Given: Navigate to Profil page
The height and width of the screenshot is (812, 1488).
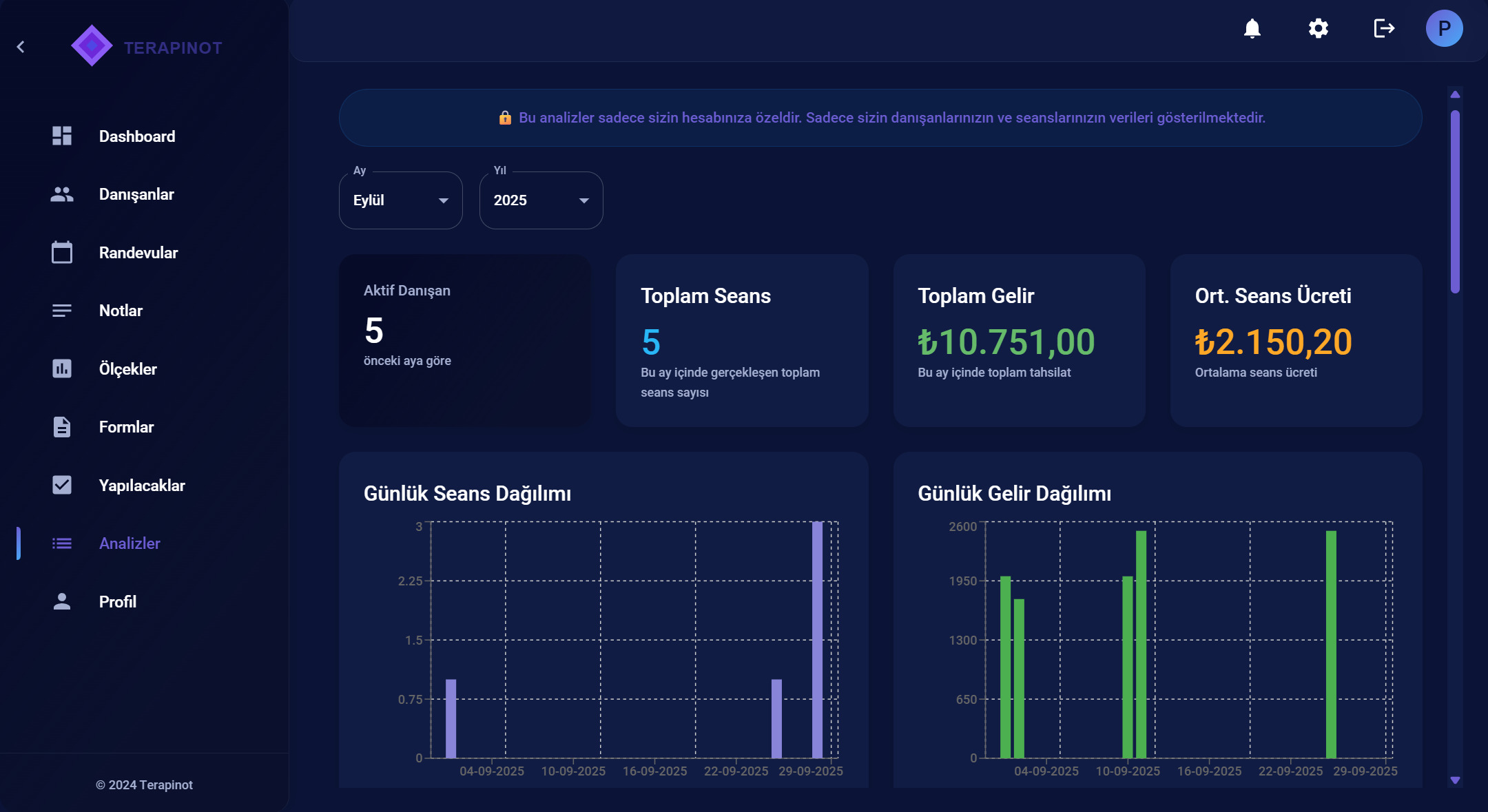Looking at the screenshot, I should 118,602.
